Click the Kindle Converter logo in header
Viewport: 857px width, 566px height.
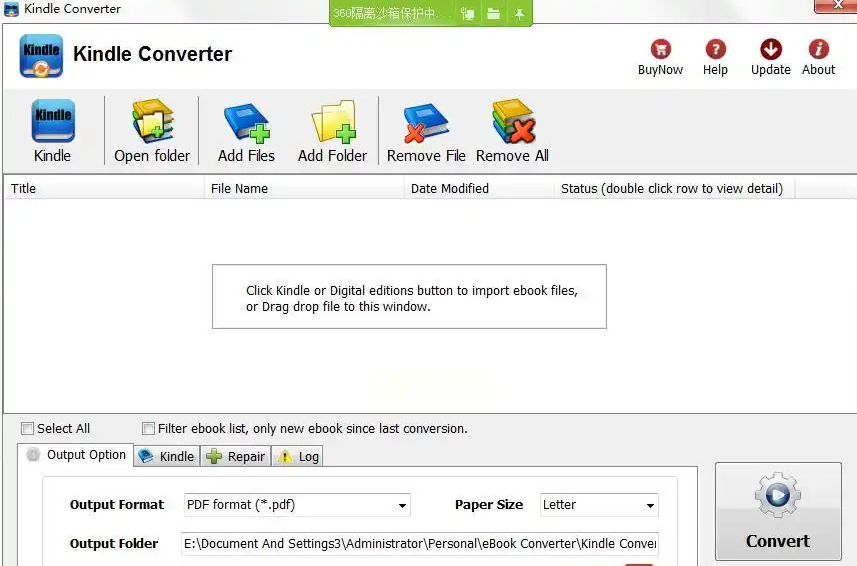click(41, 56)
